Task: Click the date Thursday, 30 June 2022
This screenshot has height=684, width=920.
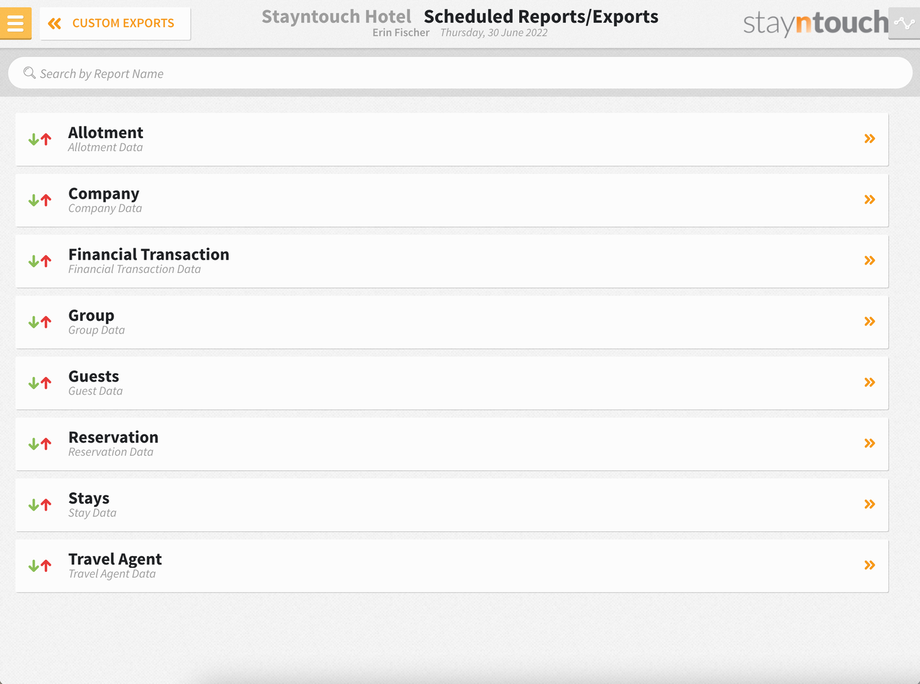Action: pyautogui.click(x=493, y=33)
